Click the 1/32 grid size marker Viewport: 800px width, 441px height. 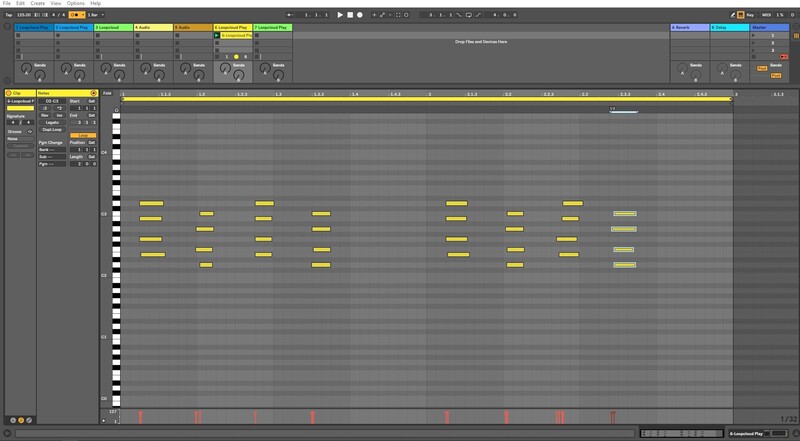tap(788, 419)
